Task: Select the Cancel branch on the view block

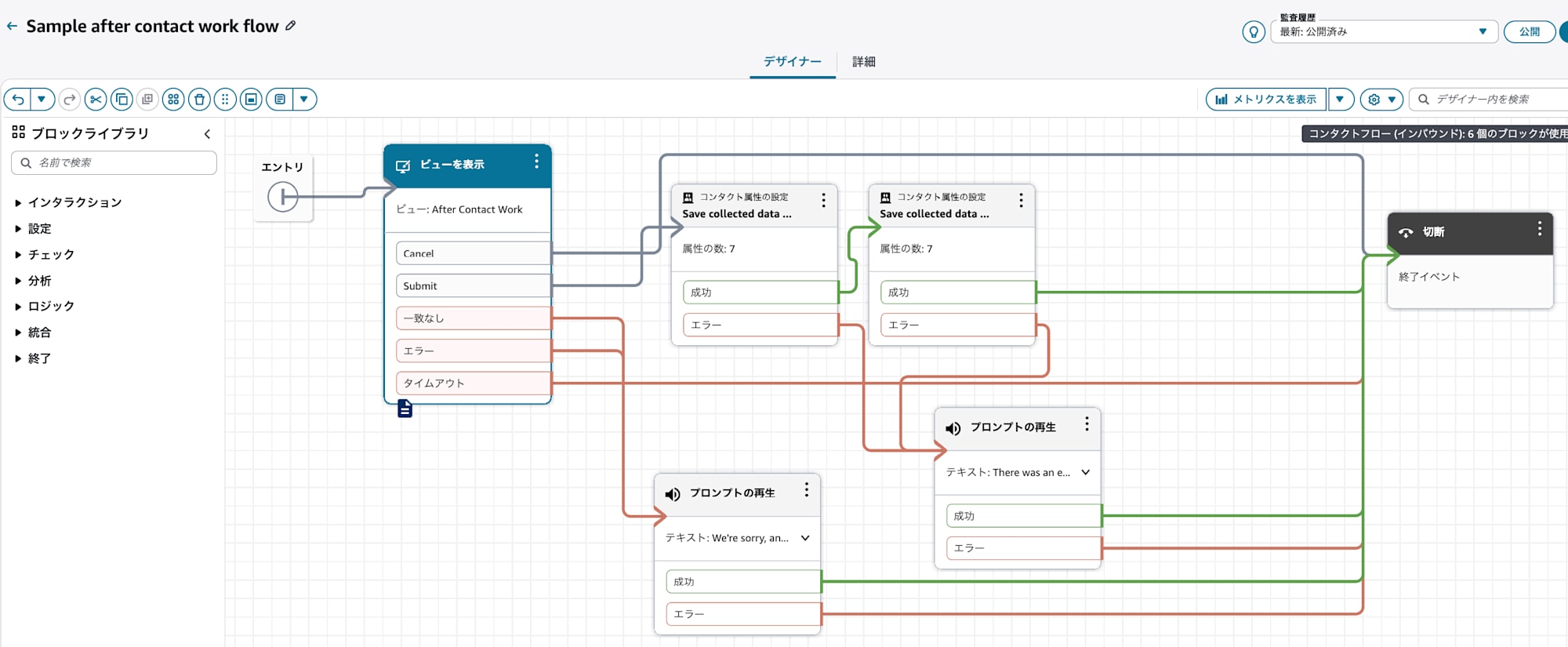Action: coord(474,253)
